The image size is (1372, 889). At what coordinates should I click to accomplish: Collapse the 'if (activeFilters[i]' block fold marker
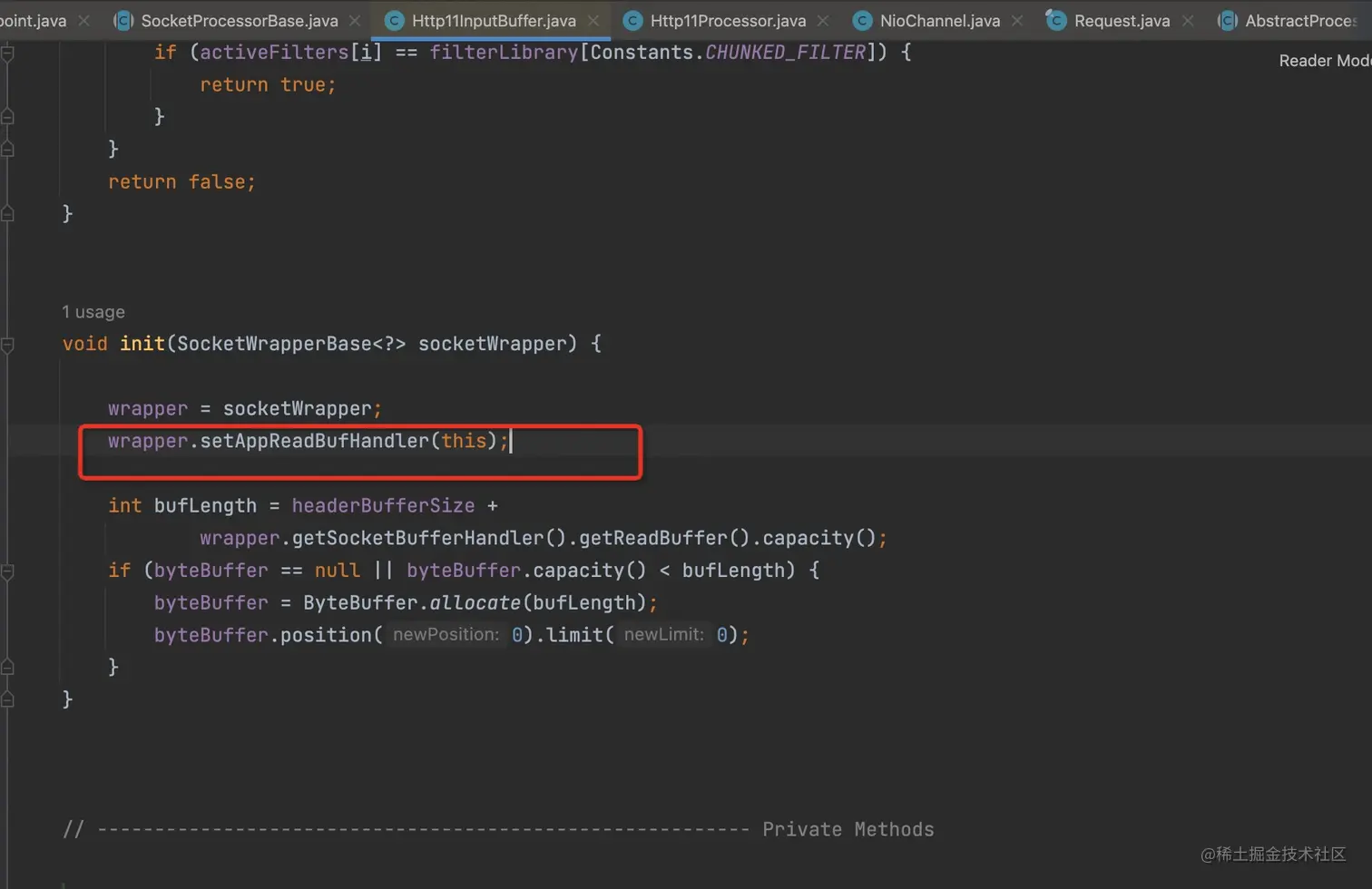point(7,53)
